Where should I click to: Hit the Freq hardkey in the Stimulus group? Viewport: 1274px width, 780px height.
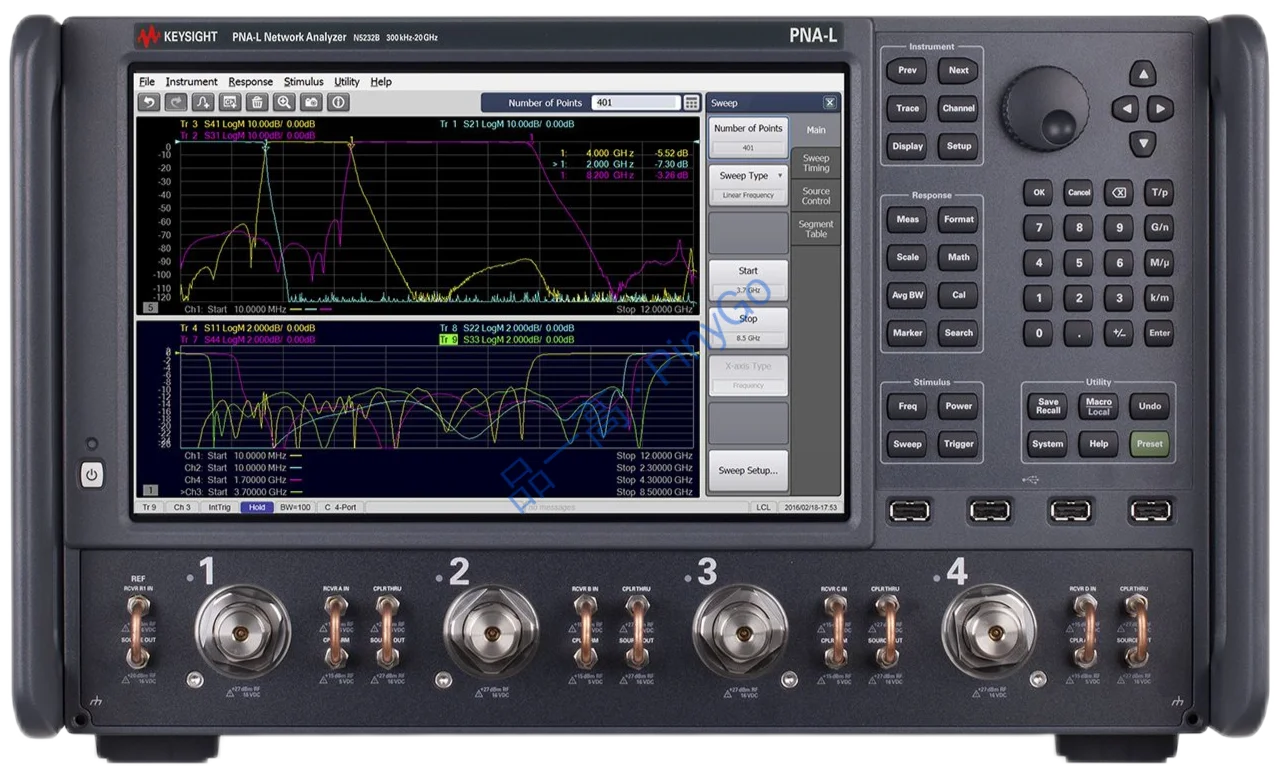pyautogui.click(x=907, y=406)
